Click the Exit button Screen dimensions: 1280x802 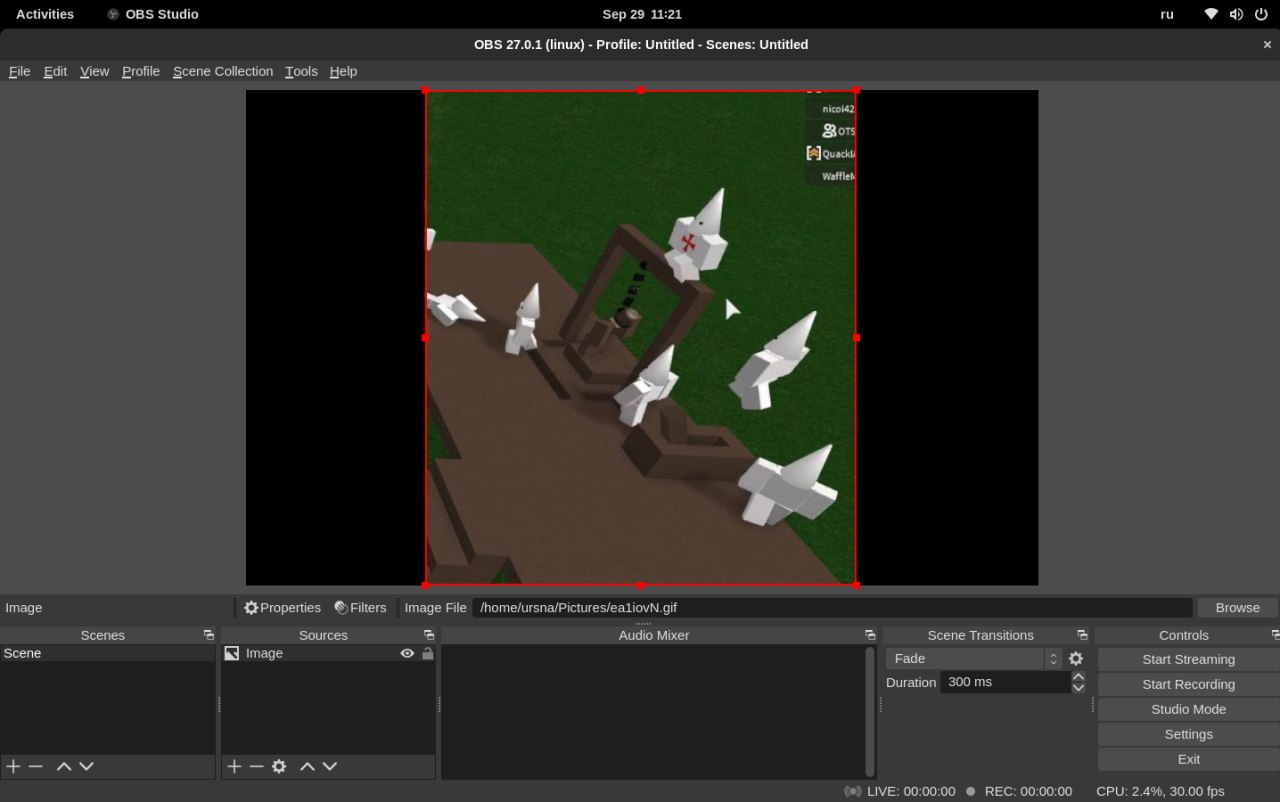pyautogui.click(x=1188, y=759)
